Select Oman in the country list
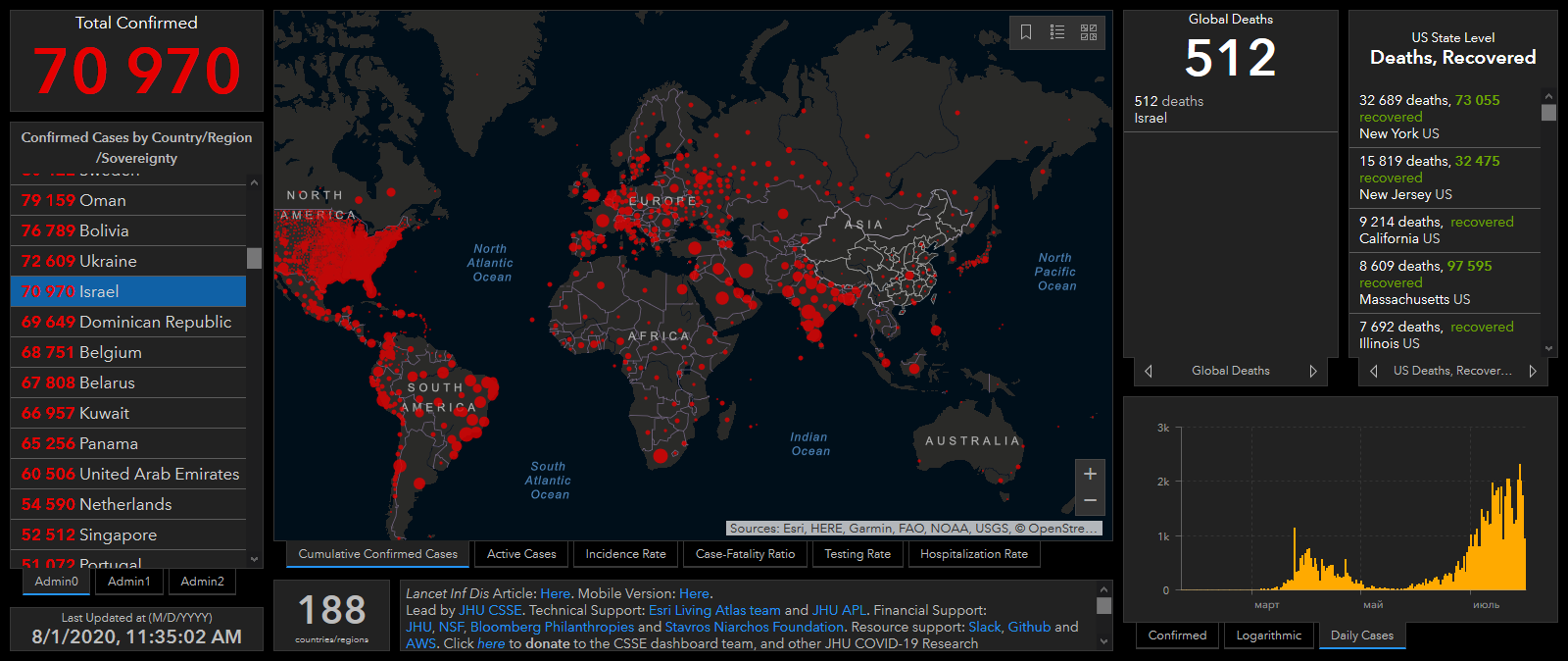 (128, 200)
